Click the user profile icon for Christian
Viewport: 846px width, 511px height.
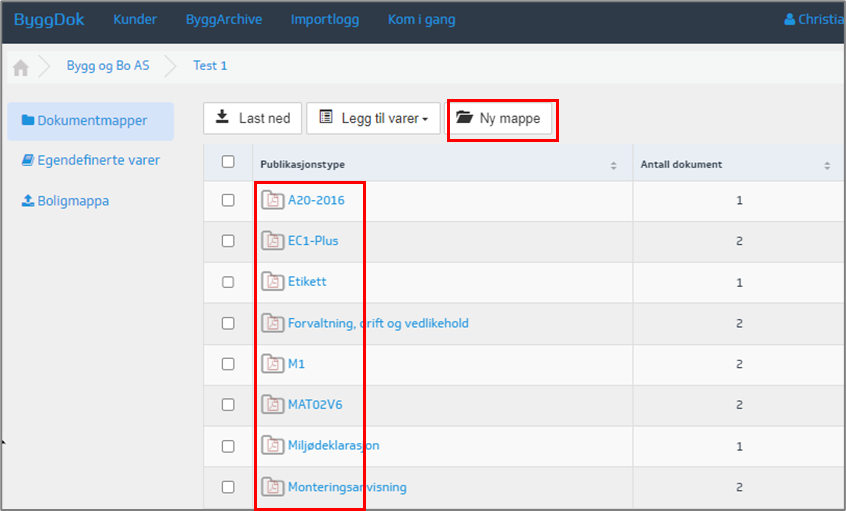[x=790, y=20]
